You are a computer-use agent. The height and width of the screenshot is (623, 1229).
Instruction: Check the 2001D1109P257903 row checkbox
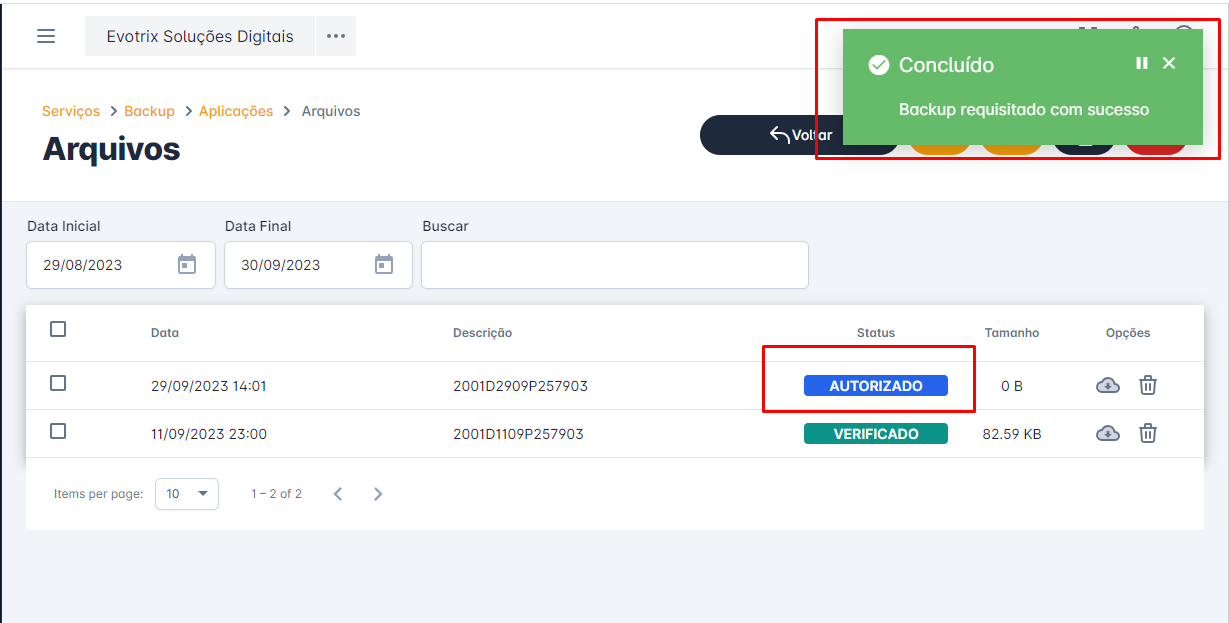click(58, 431)
